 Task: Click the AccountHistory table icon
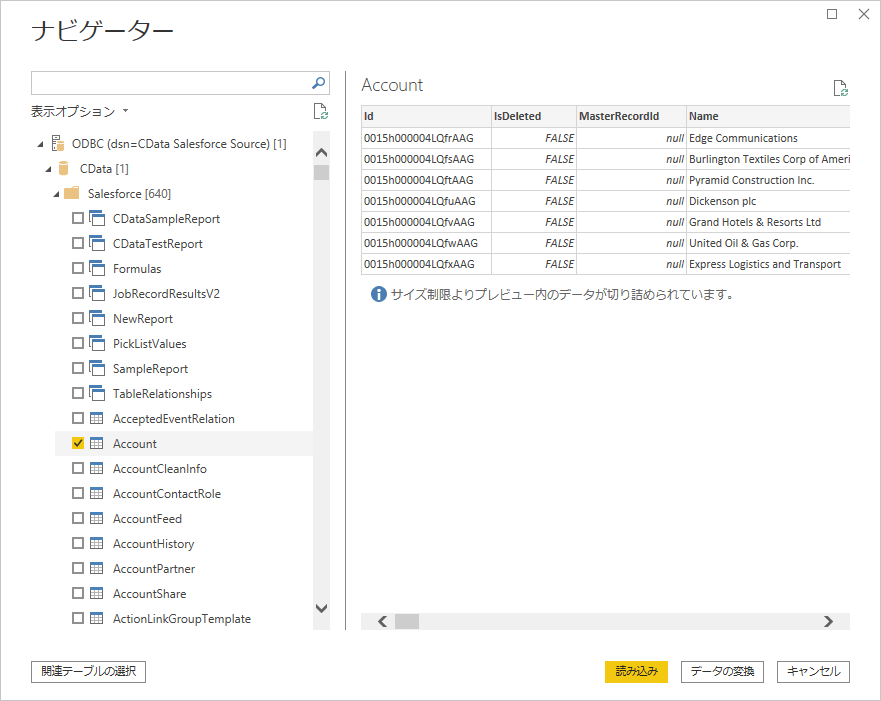pyautogui.click(x=97, y=544)
